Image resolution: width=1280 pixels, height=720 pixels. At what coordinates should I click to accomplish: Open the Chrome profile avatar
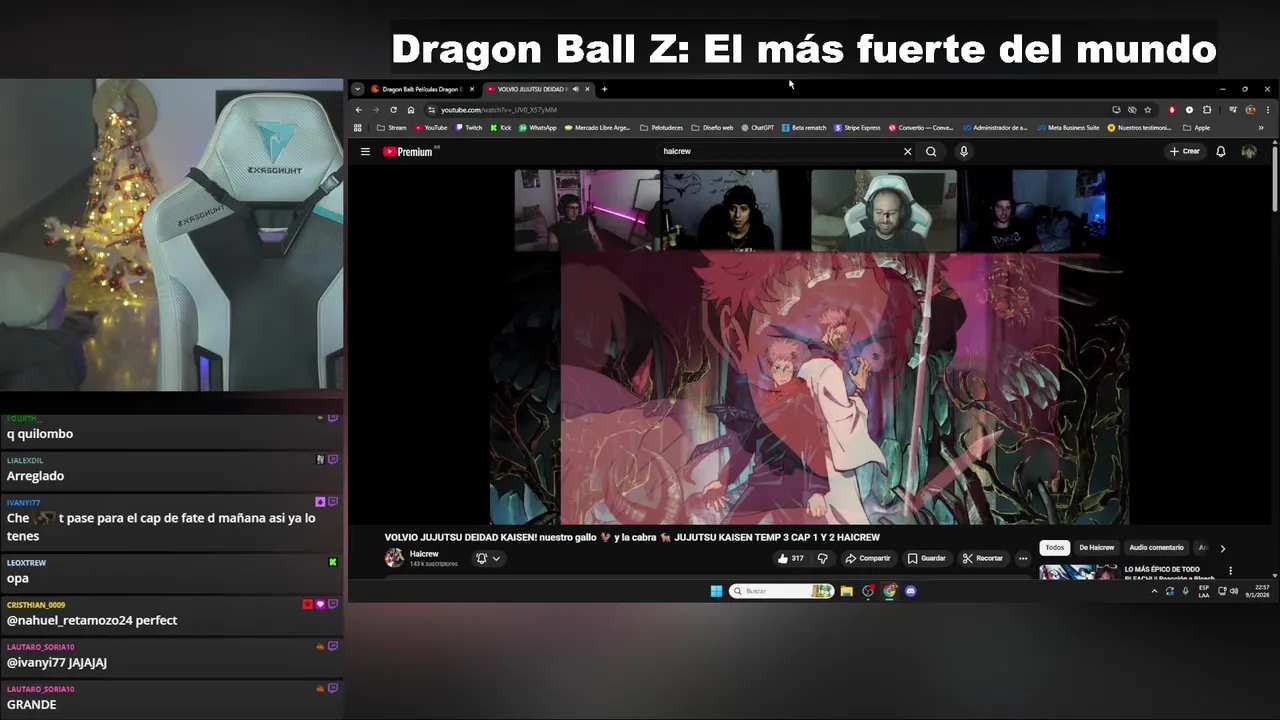point(1250,110)
